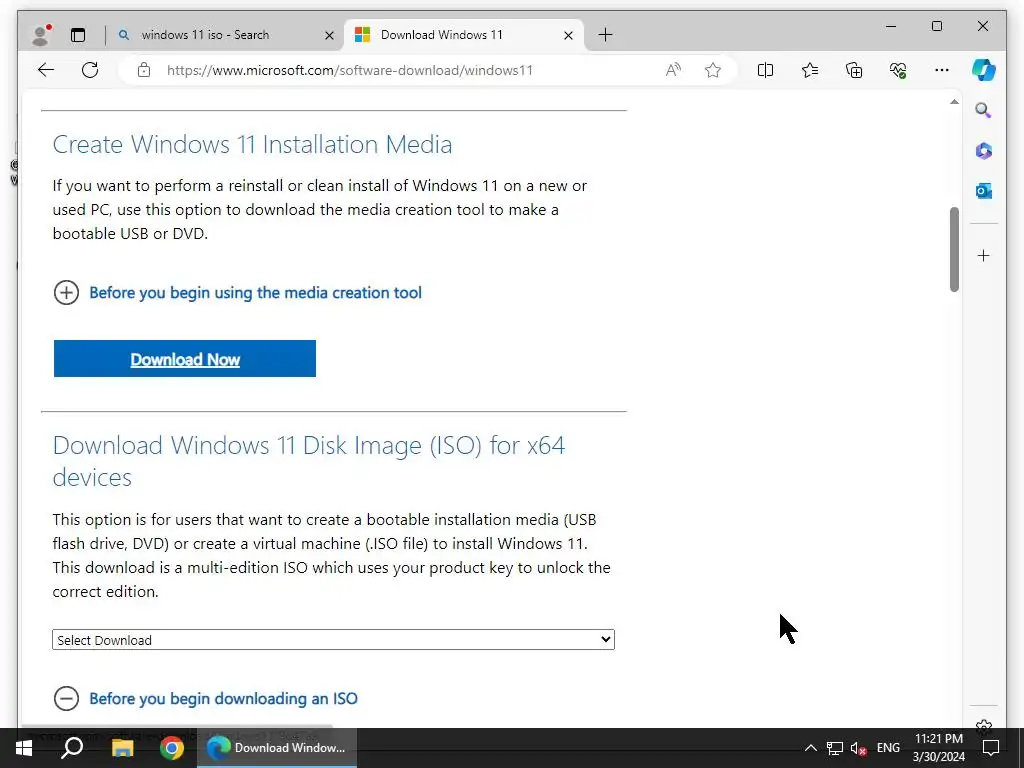Viewport: 1024px width, 768px height.
Task: Open the notification center
Action: (991, 748)
